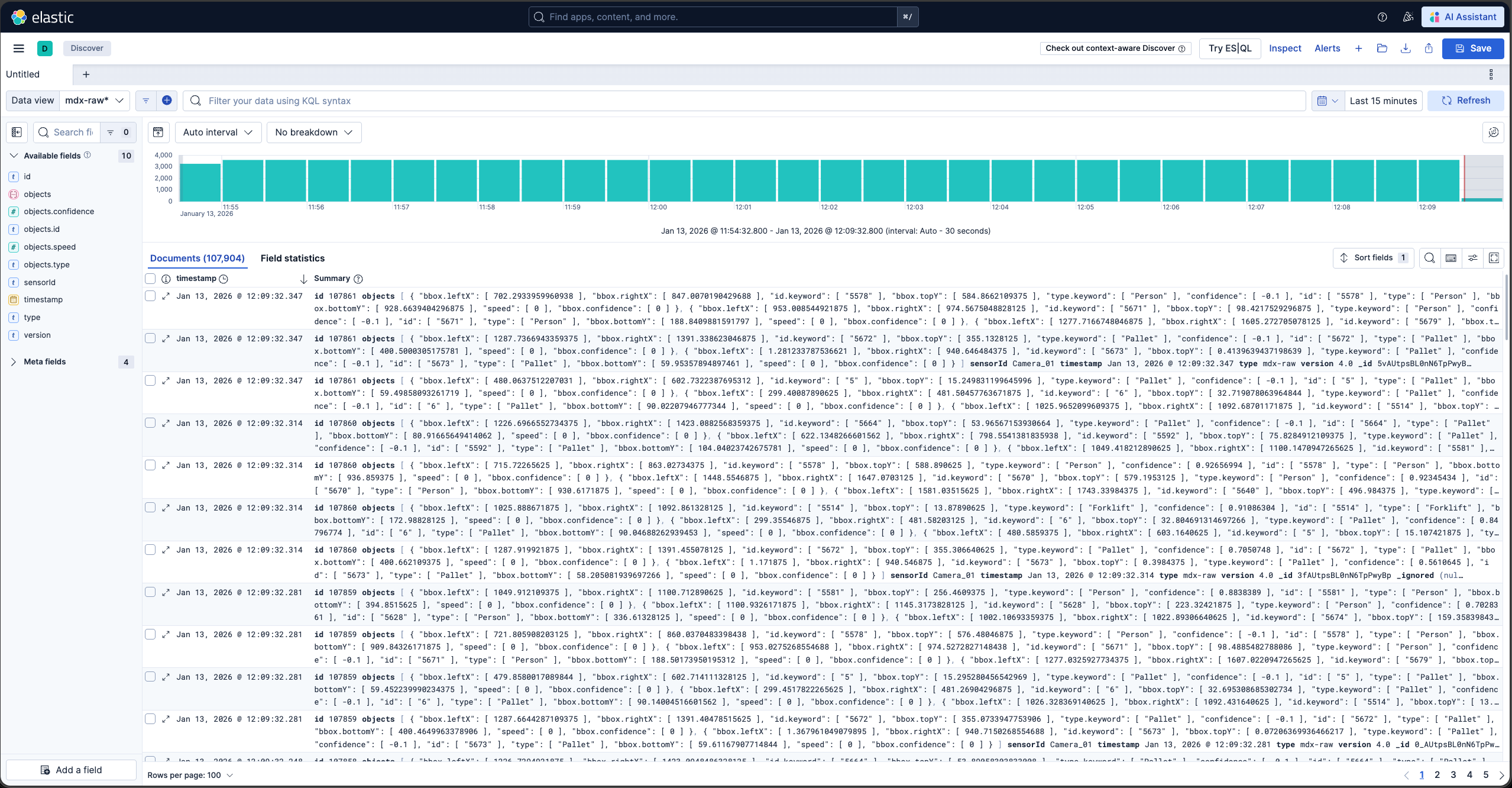
Task: Switch to the Field statistics tab
Action: [x=292, y=258]
